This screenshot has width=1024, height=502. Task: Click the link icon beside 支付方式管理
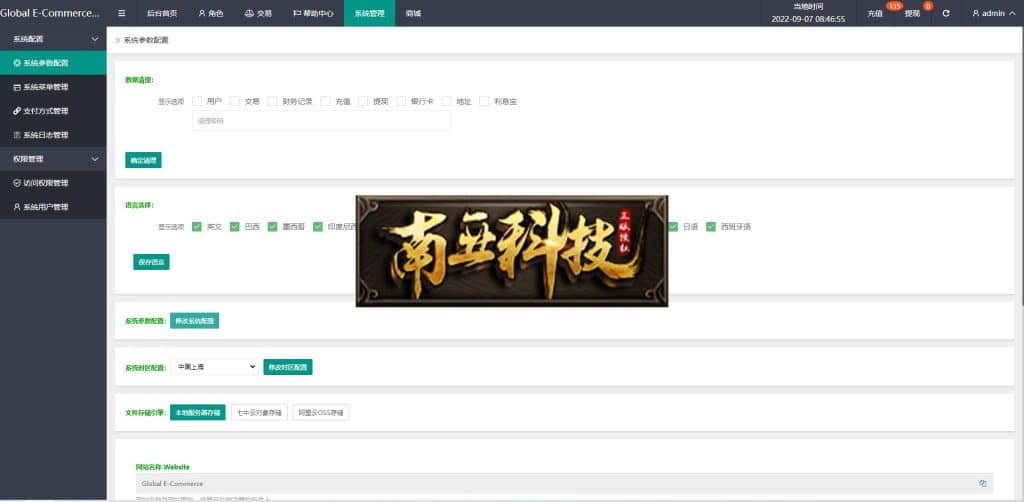coord(17,111)
